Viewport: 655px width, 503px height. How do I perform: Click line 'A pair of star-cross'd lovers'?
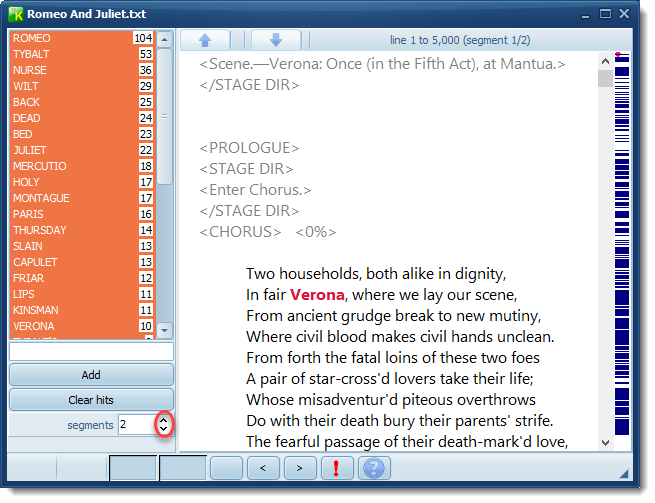[x=389, y=379]
